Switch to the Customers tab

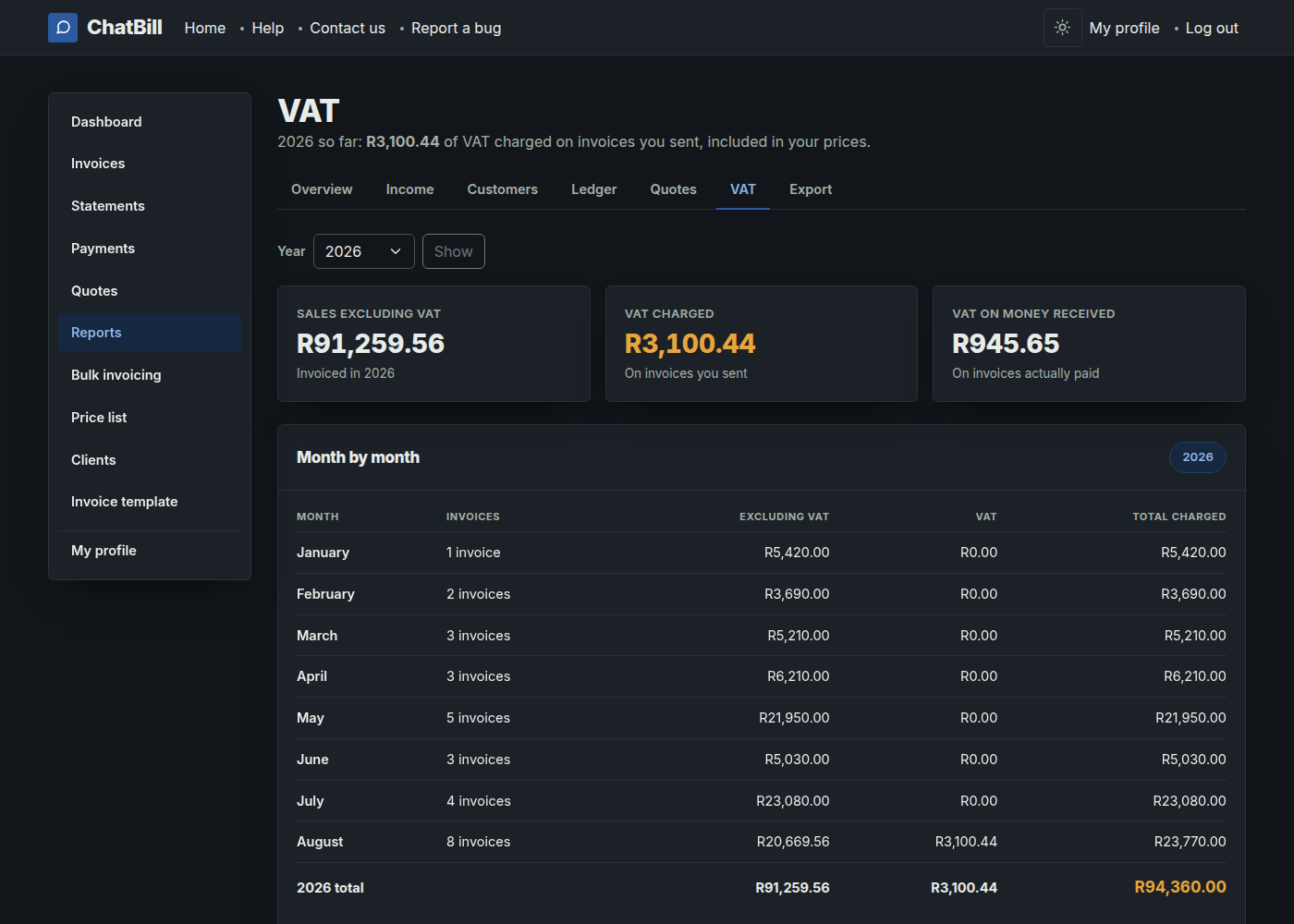coord(503,189)
